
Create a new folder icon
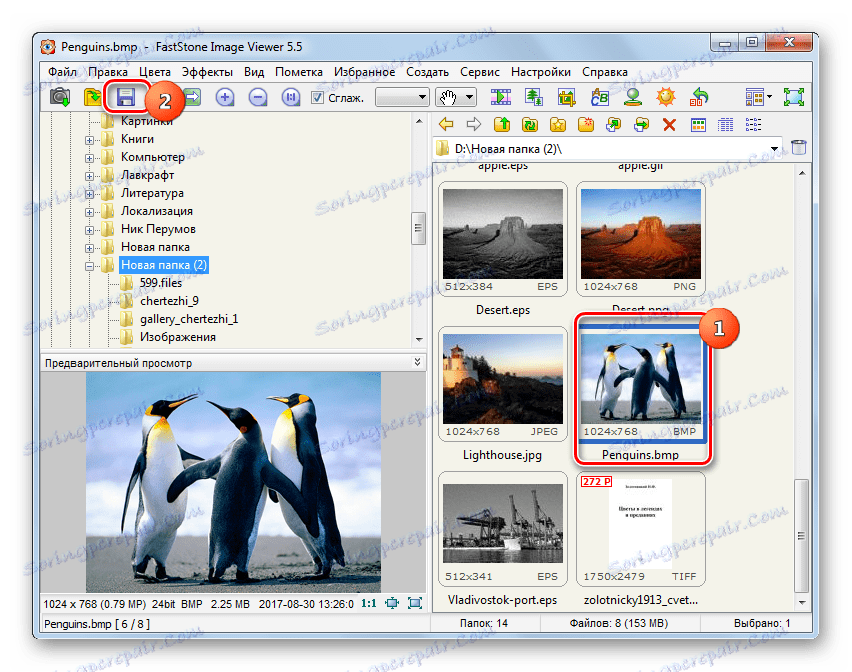pos(586,124)
